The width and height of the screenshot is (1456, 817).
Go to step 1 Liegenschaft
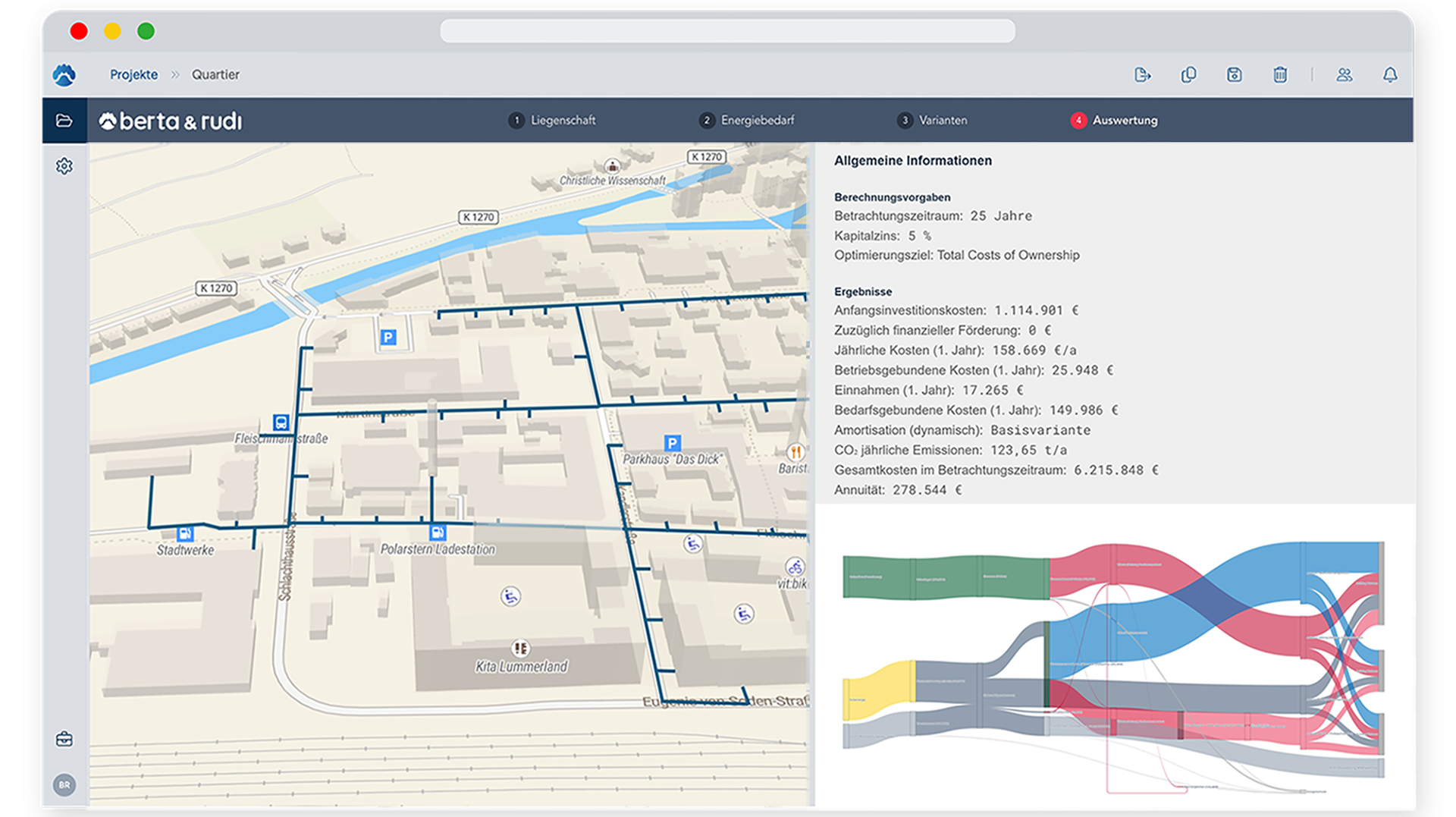pos(552,121)
